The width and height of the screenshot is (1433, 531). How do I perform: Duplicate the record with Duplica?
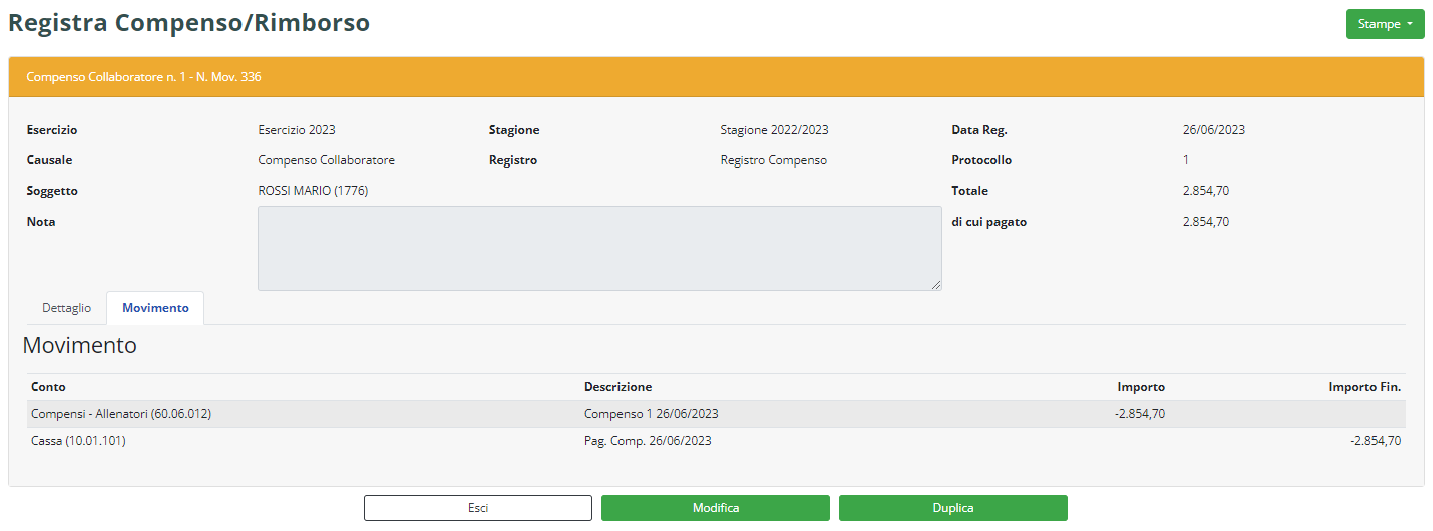[952, 508]
